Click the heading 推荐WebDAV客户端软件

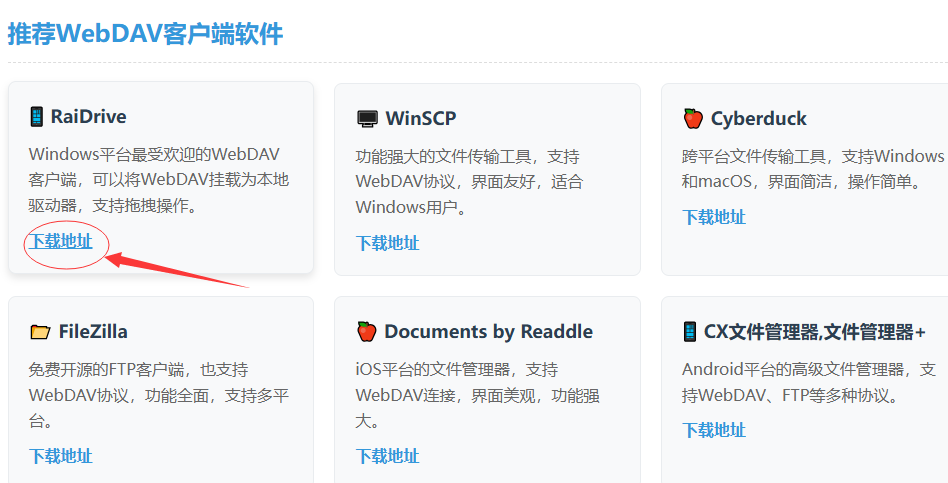pos(145,33)
